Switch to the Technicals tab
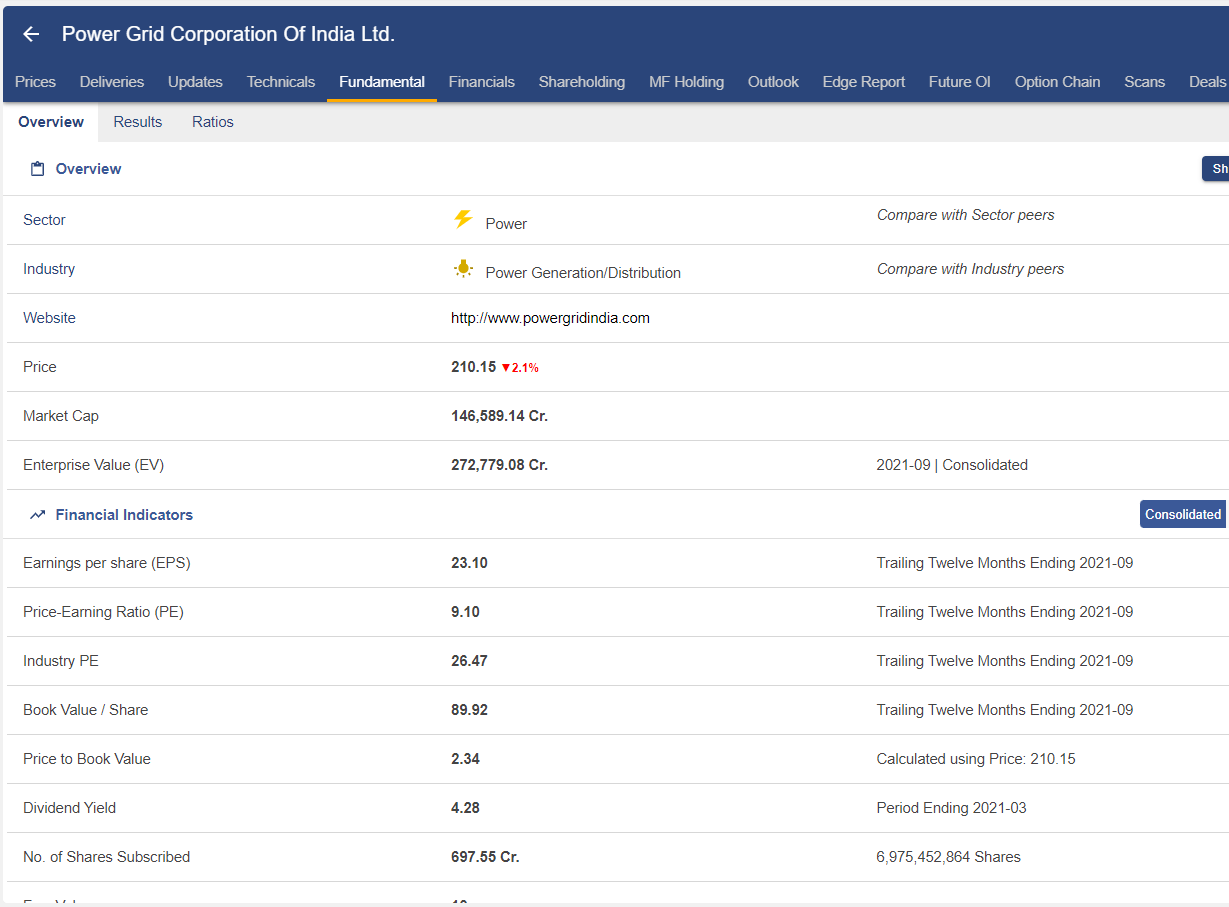The image size is (1229, 907). click(x=281, y=82)
